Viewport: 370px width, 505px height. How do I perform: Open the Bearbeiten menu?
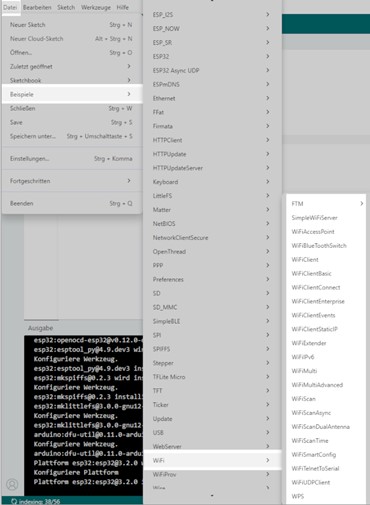point(37,7)
